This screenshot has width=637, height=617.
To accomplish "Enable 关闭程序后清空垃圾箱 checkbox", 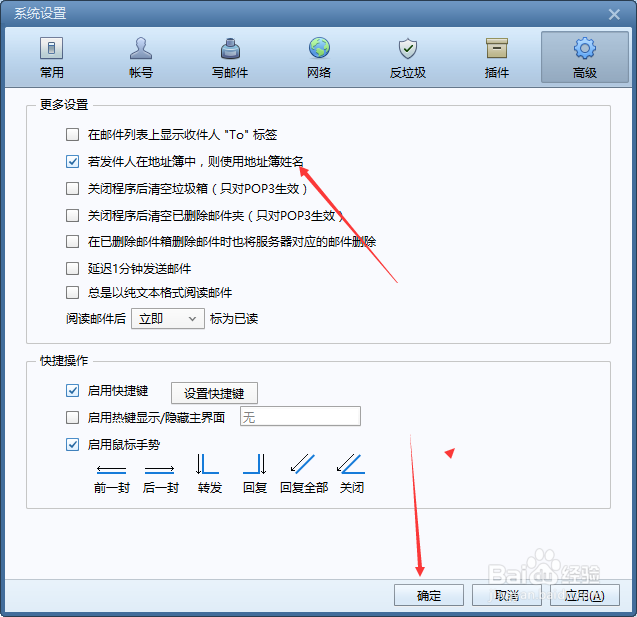I will (x=72, y=188).
